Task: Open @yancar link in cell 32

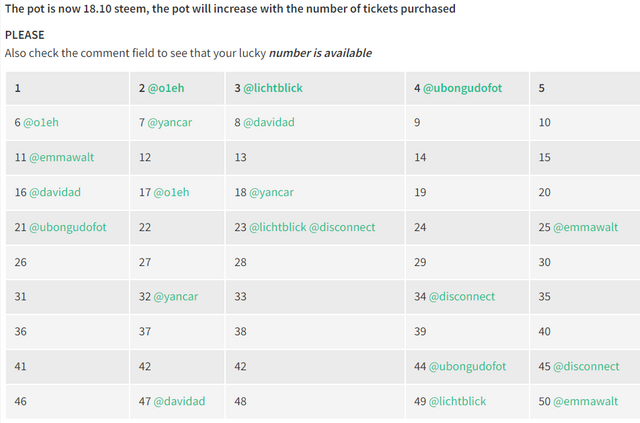Action: pos(176,297)
